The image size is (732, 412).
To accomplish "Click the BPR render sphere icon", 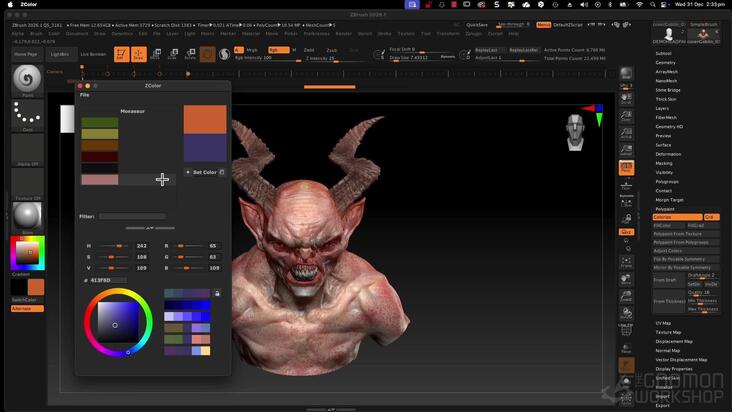I will [626, 73].
